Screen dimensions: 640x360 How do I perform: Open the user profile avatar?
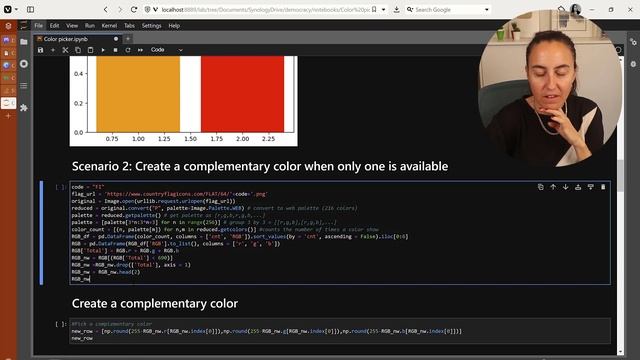click(576, 9)
